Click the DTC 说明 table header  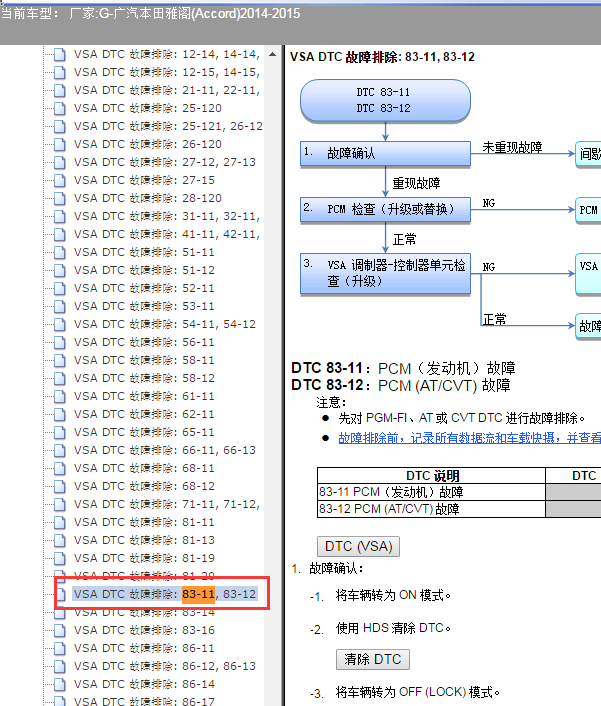tap(431, 475)
